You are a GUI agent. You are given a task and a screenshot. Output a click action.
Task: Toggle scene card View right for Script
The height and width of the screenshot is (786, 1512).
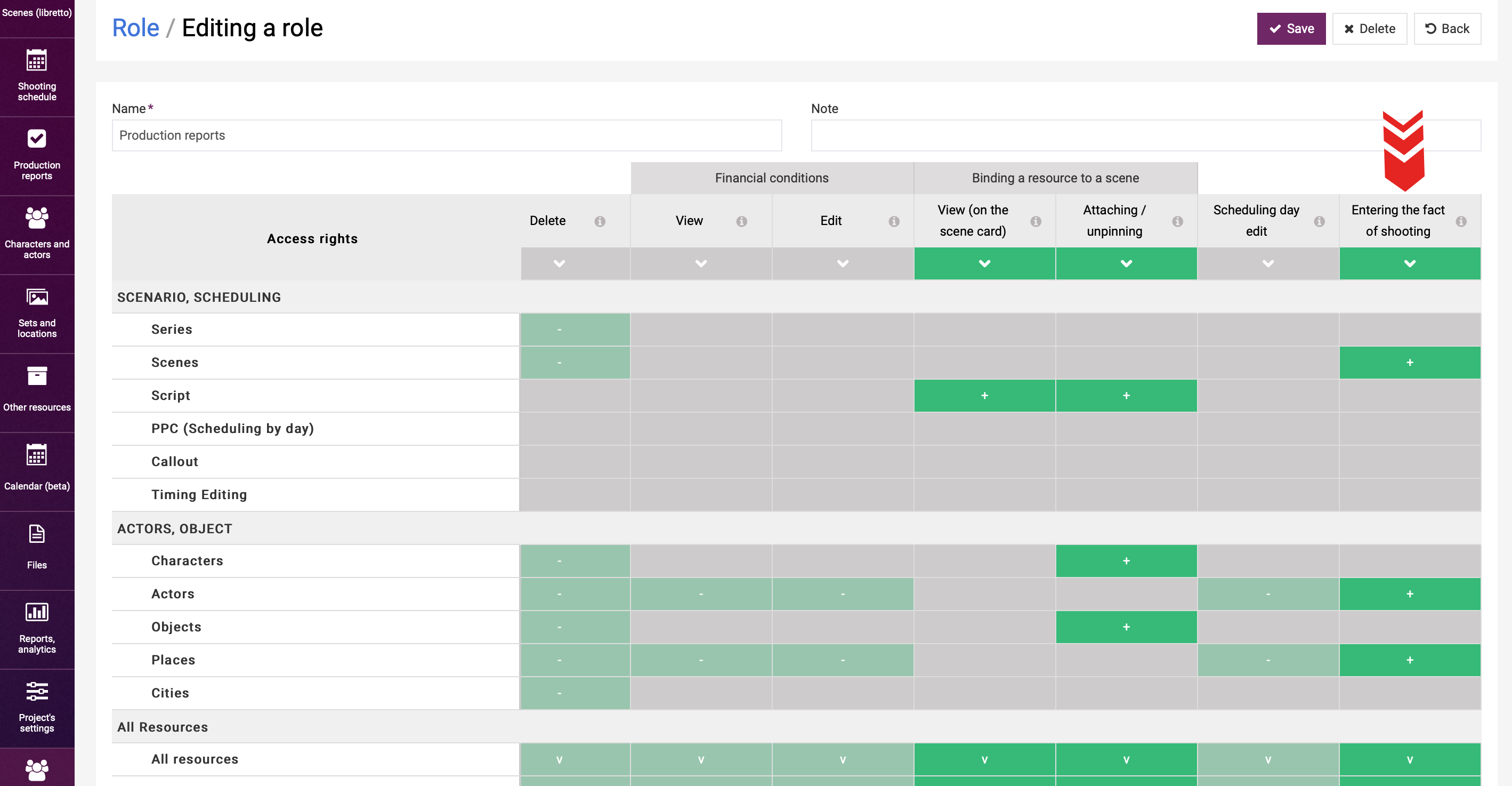(x=984, y=395)
